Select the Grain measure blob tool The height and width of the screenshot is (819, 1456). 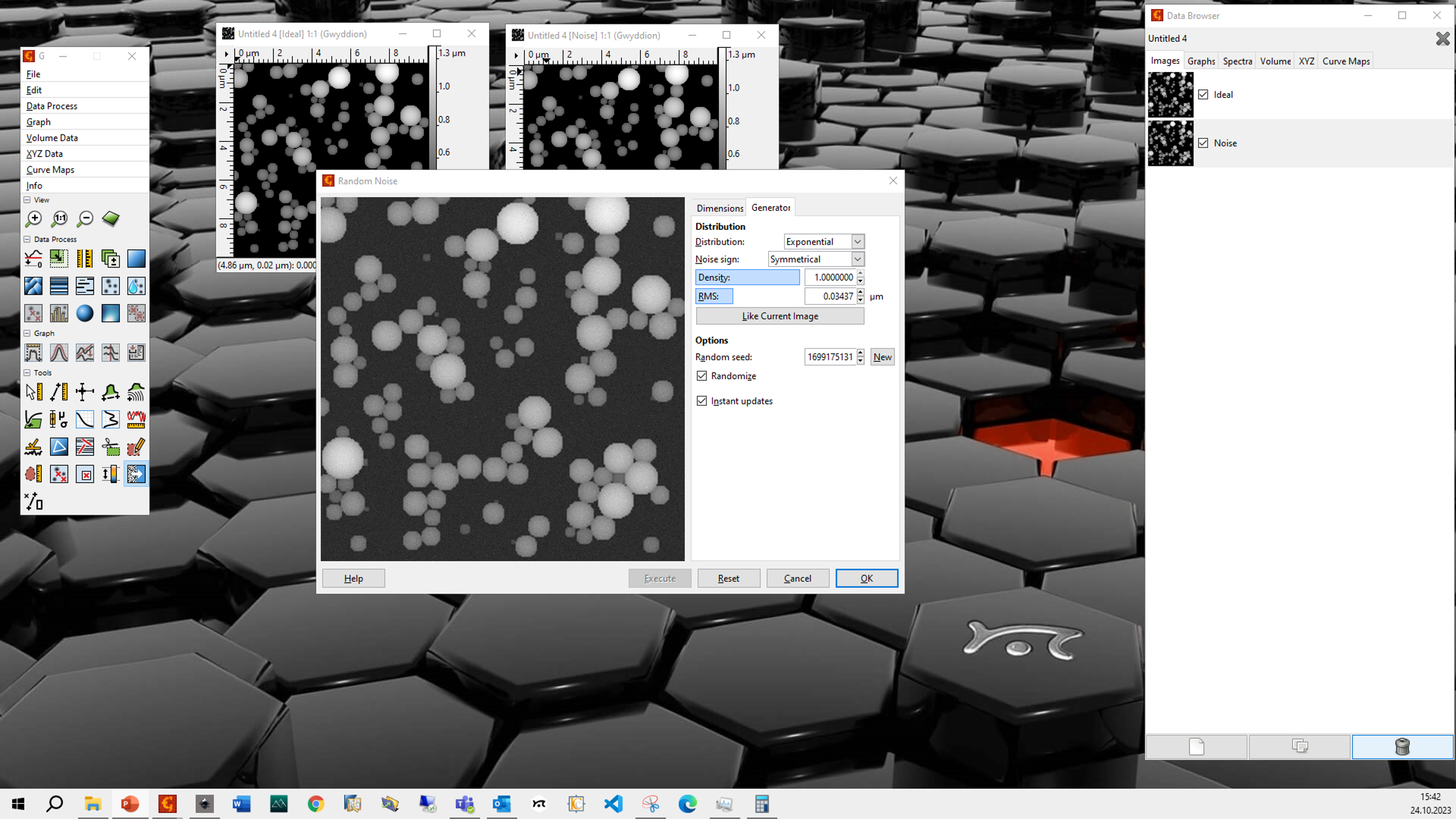coord(34,473)
